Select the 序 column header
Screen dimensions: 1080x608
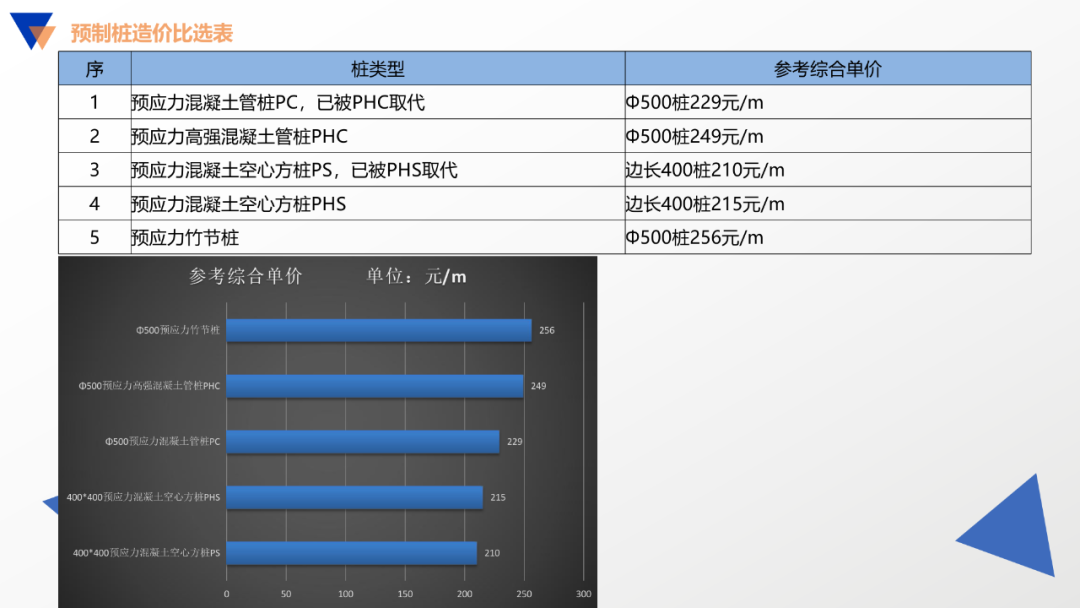tap(94, 68)
